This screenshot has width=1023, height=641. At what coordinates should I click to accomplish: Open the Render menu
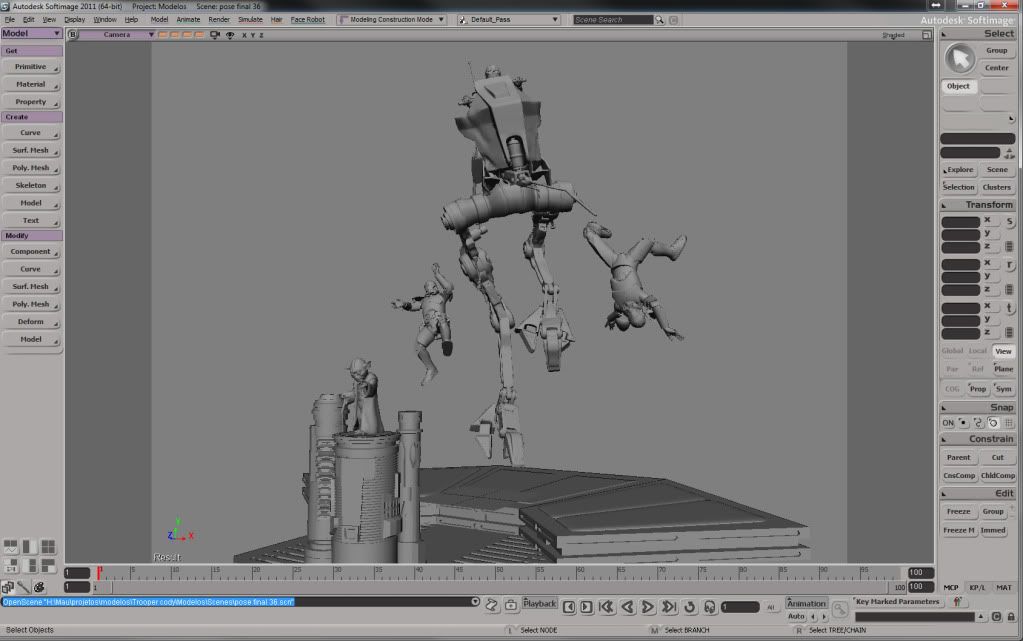click(x=218, y=19)
